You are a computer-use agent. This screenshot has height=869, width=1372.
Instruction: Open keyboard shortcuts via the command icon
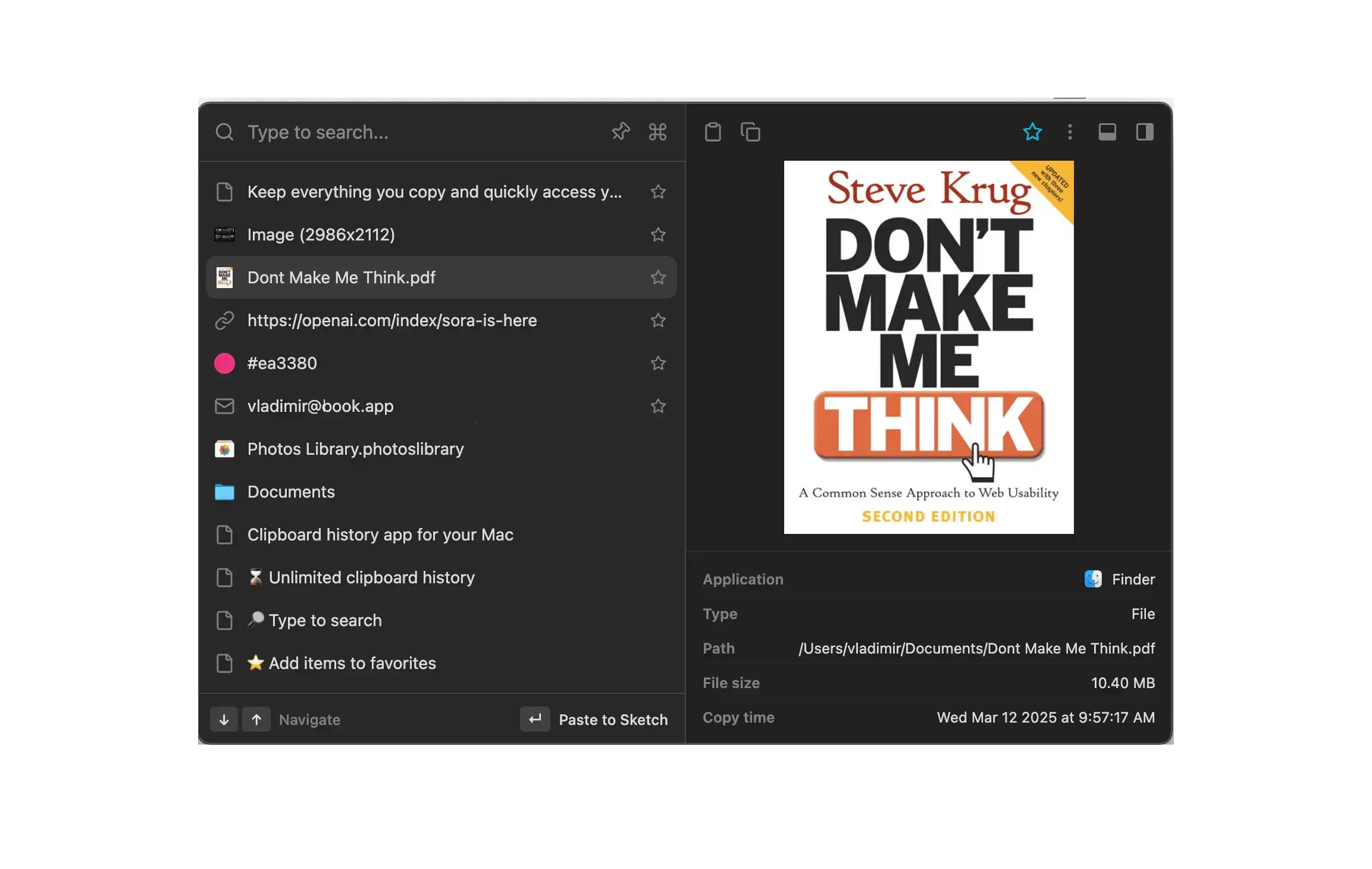click(658, 132)
